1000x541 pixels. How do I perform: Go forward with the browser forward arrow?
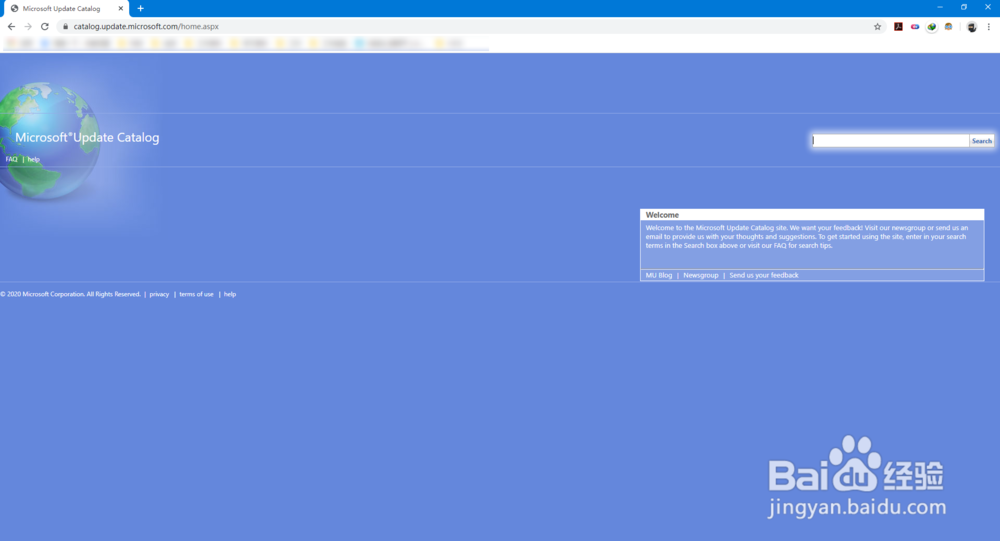(27, 27)
